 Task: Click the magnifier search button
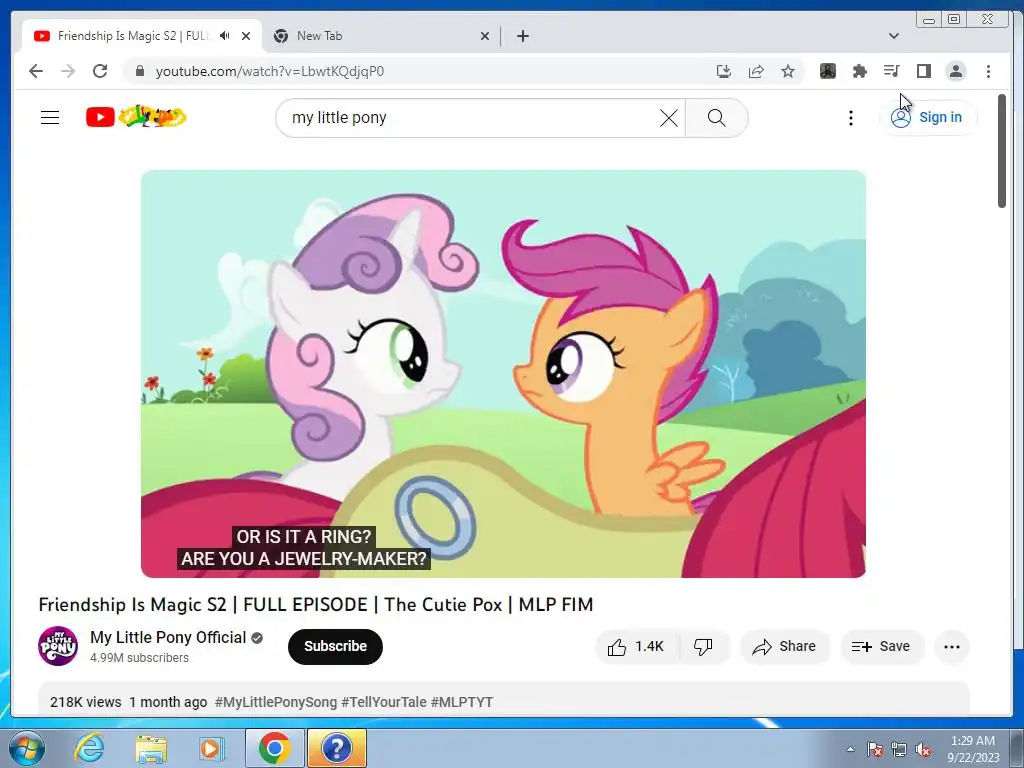716,118
